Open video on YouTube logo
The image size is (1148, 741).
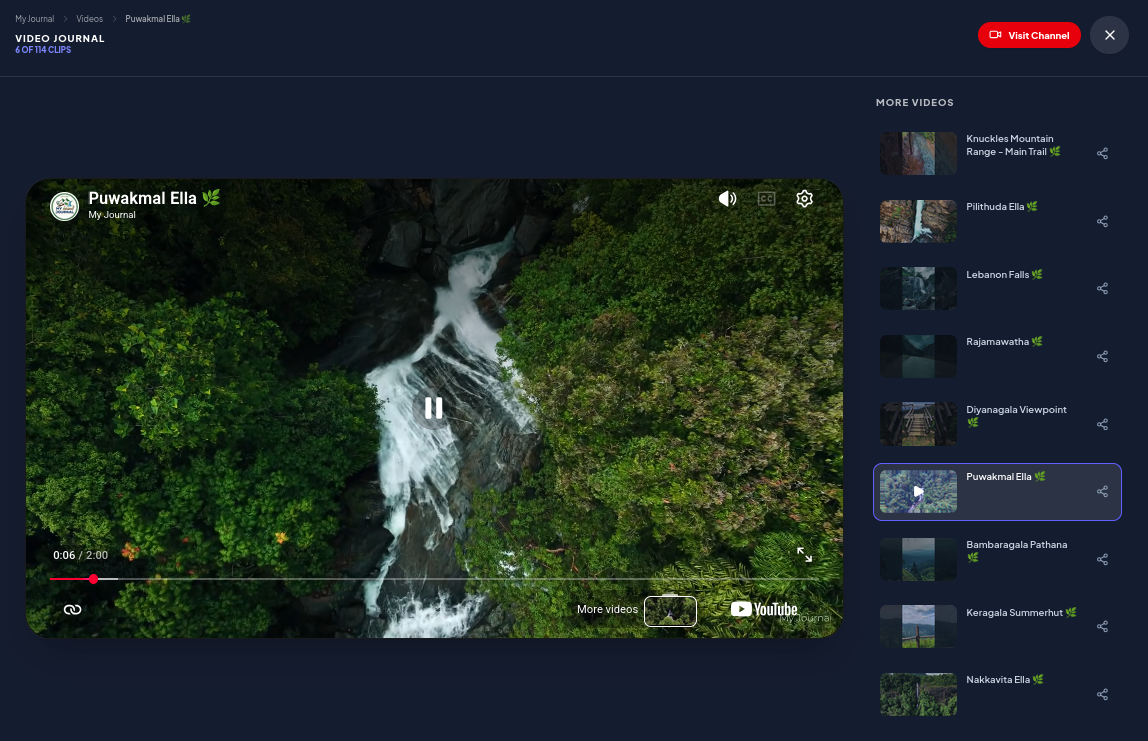tap(764, 609)
